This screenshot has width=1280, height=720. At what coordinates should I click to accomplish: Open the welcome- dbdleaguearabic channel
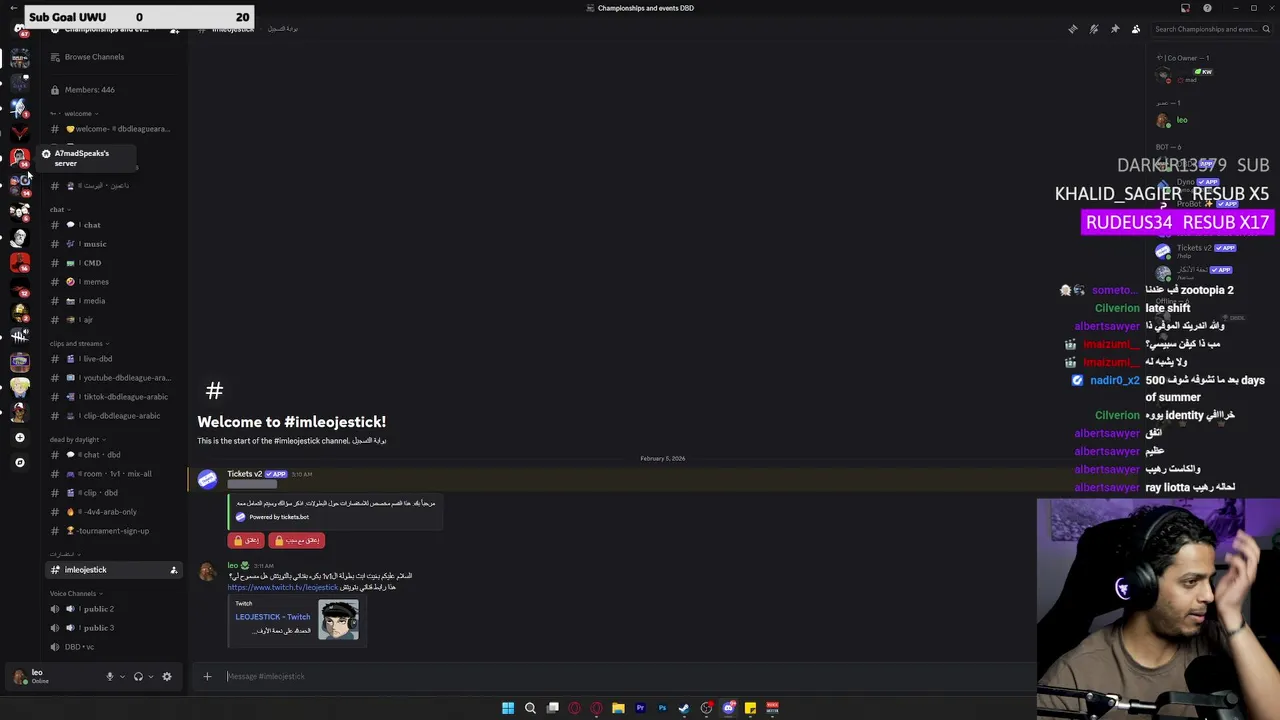click(x=114, y=129)
